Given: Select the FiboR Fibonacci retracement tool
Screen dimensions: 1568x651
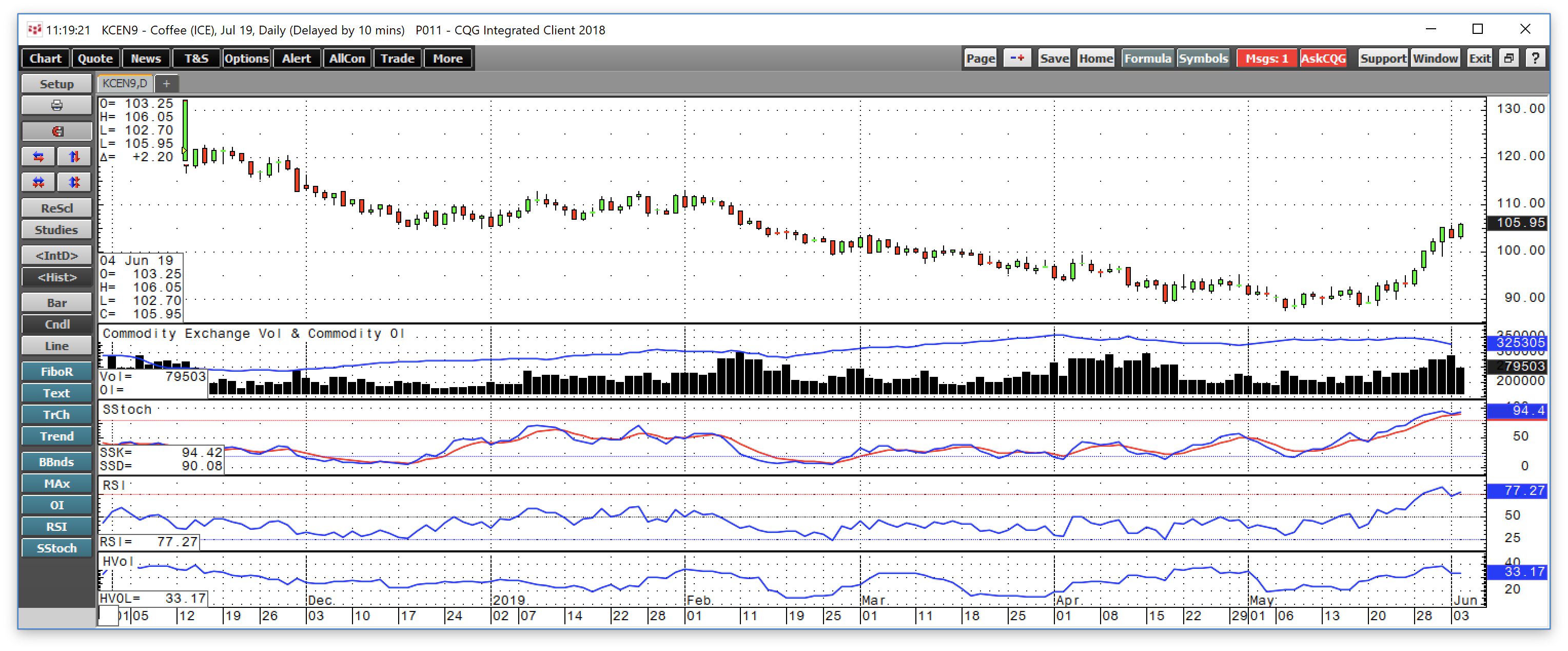Looking at the screenshot, I should coord(56,372).
